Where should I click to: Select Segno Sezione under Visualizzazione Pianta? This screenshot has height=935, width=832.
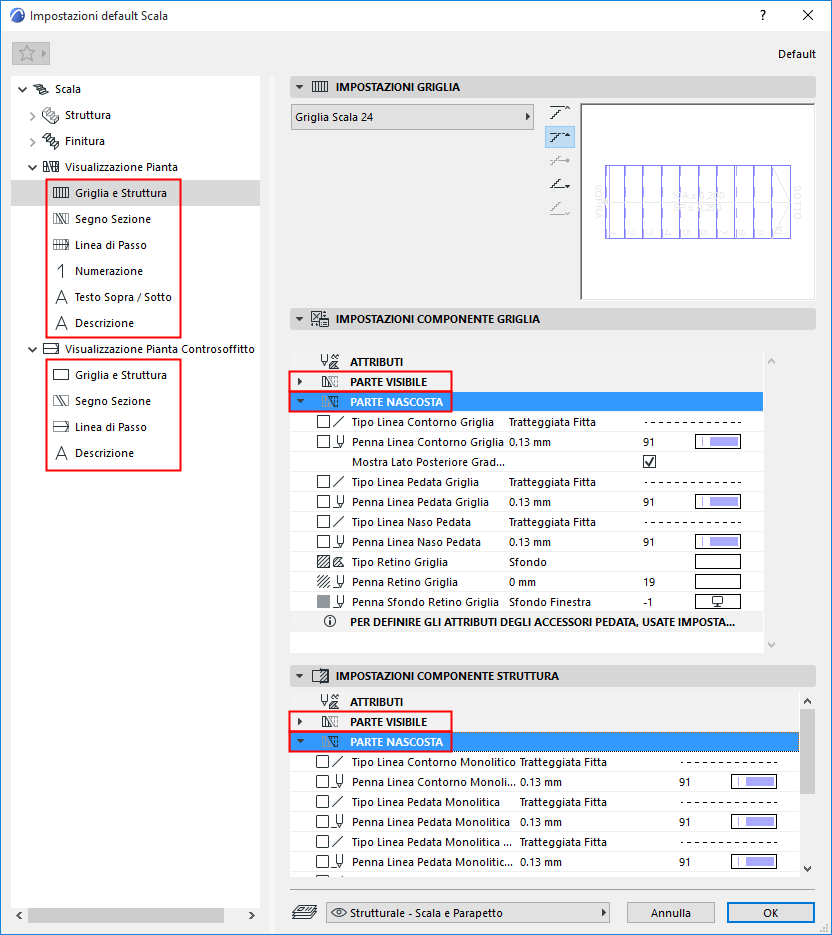(113, 219)
